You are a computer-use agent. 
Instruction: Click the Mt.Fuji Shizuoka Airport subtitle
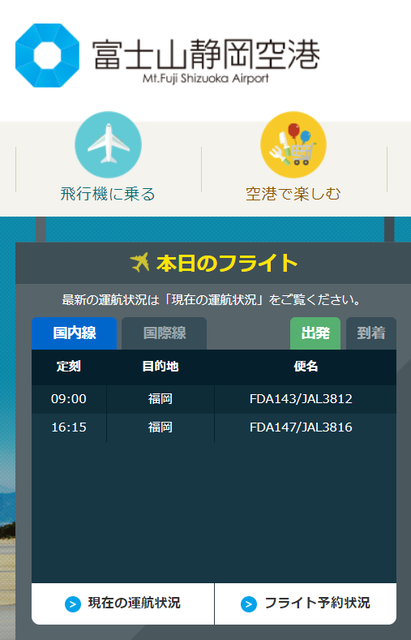click(206, 78)
